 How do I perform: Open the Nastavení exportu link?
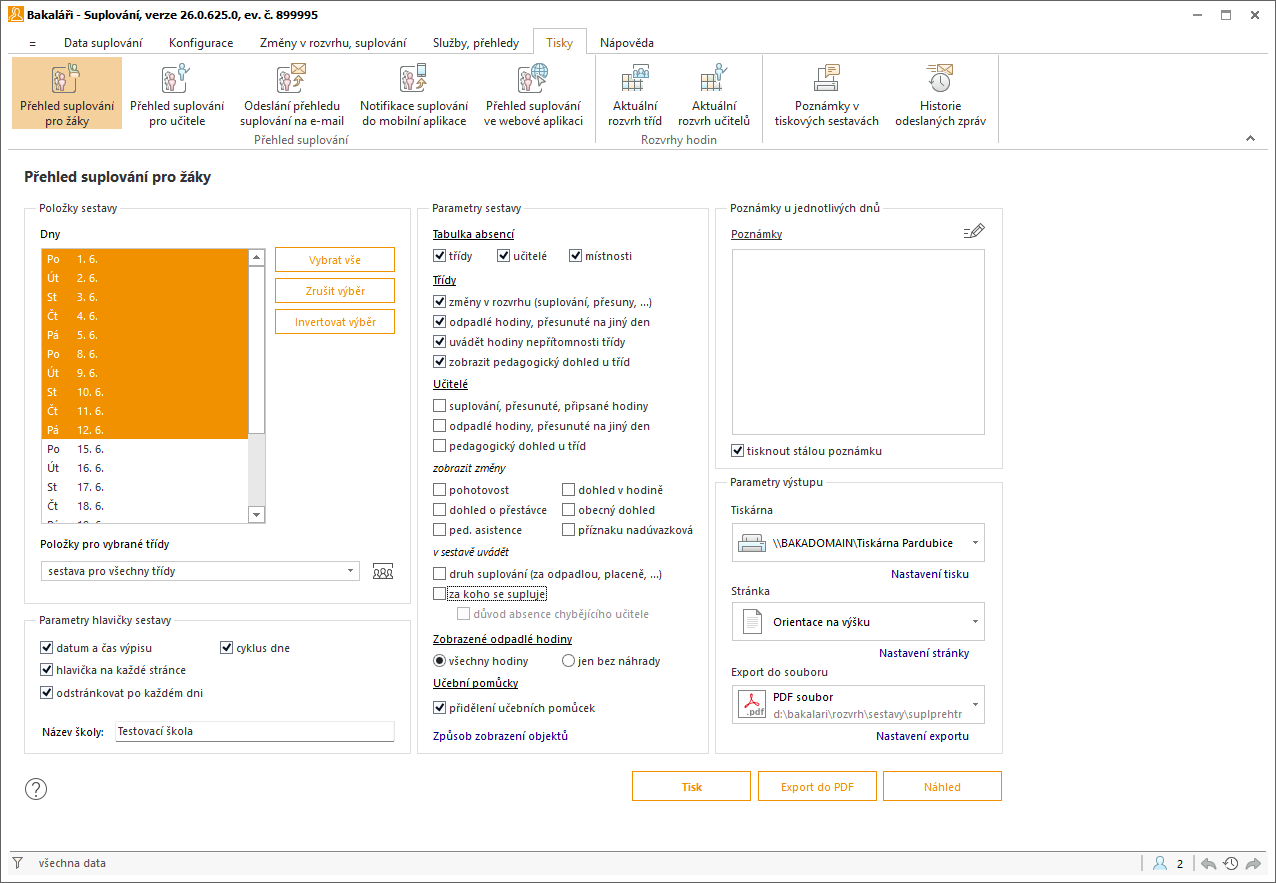click(x=923, y=736)
